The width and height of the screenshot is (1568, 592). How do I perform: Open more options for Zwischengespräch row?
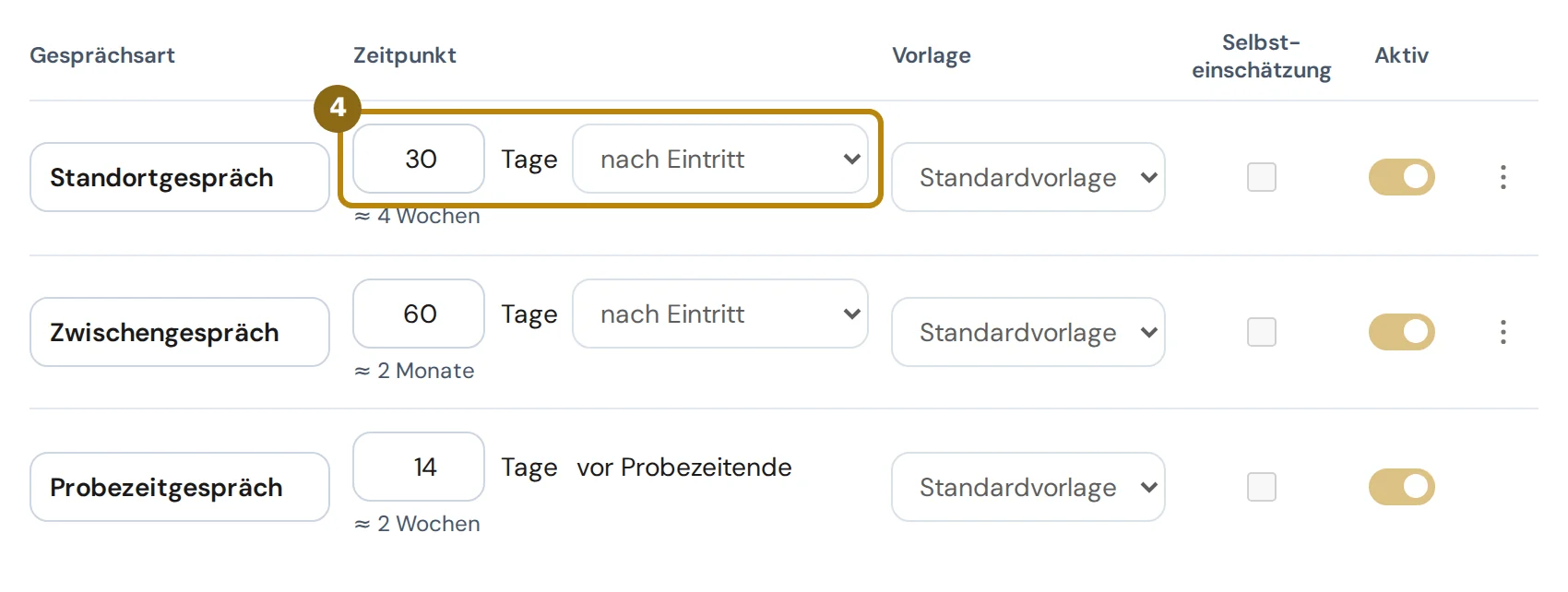[x=1503, y=332]
